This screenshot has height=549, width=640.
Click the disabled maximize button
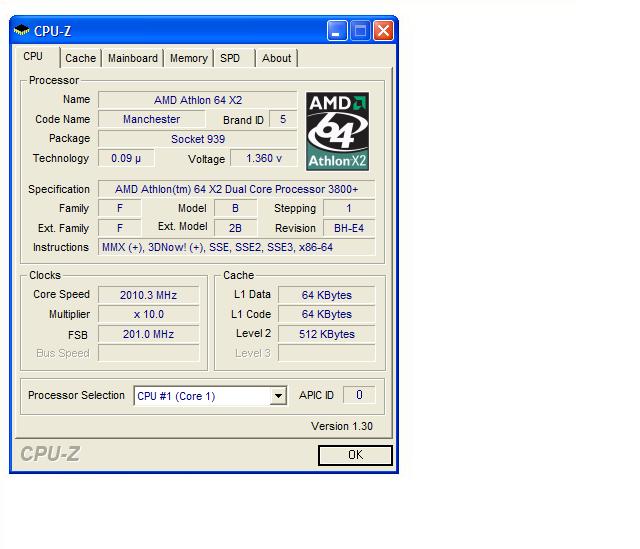pyautogui.click(x=360, y=31)
